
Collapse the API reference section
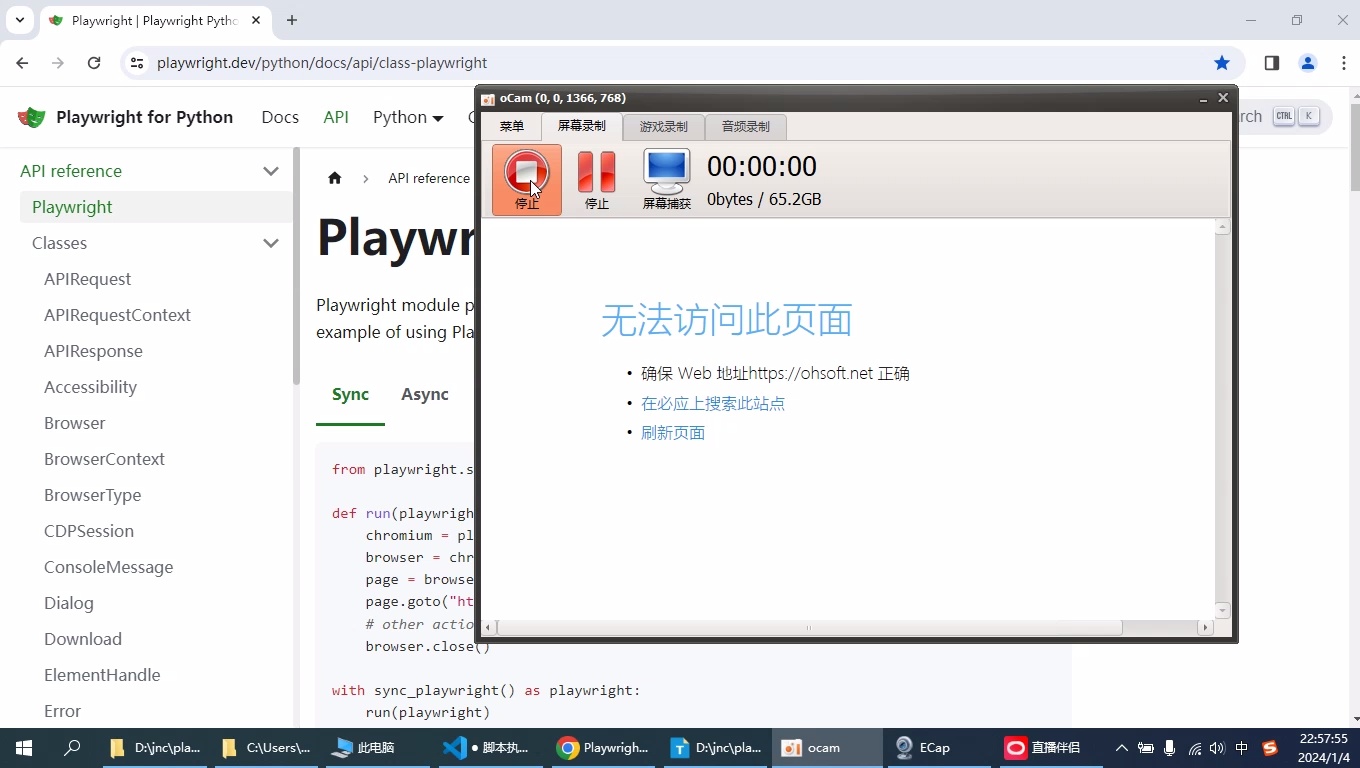270,171
